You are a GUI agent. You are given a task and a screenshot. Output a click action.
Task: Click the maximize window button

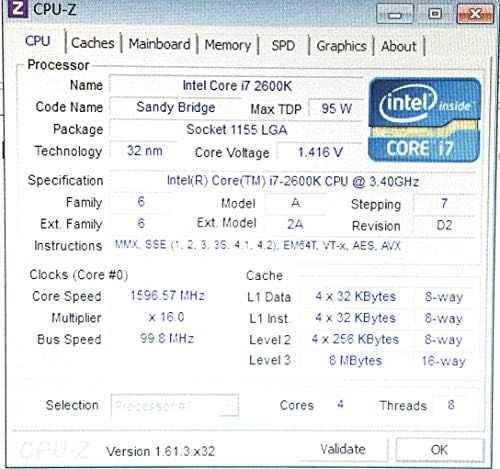[435, 14]
